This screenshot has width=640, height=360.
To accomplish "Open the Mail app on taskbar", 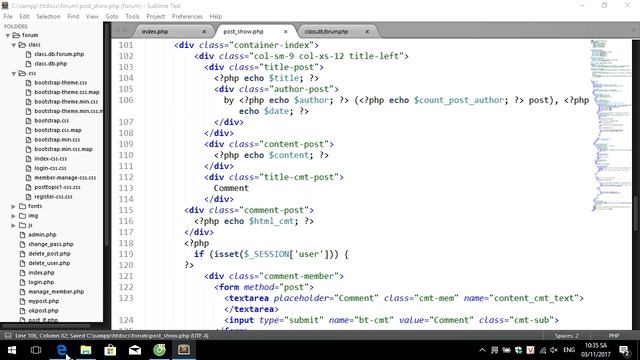I will pos(135,350).
